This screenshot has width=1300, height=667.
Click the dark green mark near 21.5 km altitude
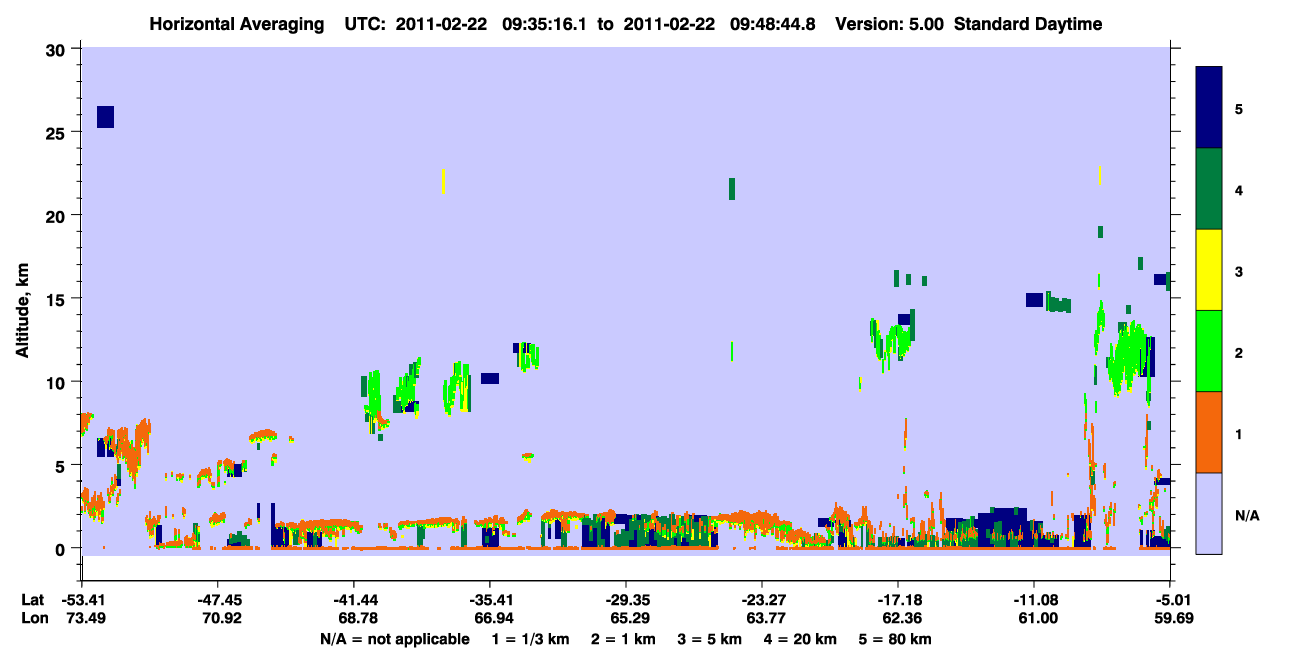coord(732,188)
